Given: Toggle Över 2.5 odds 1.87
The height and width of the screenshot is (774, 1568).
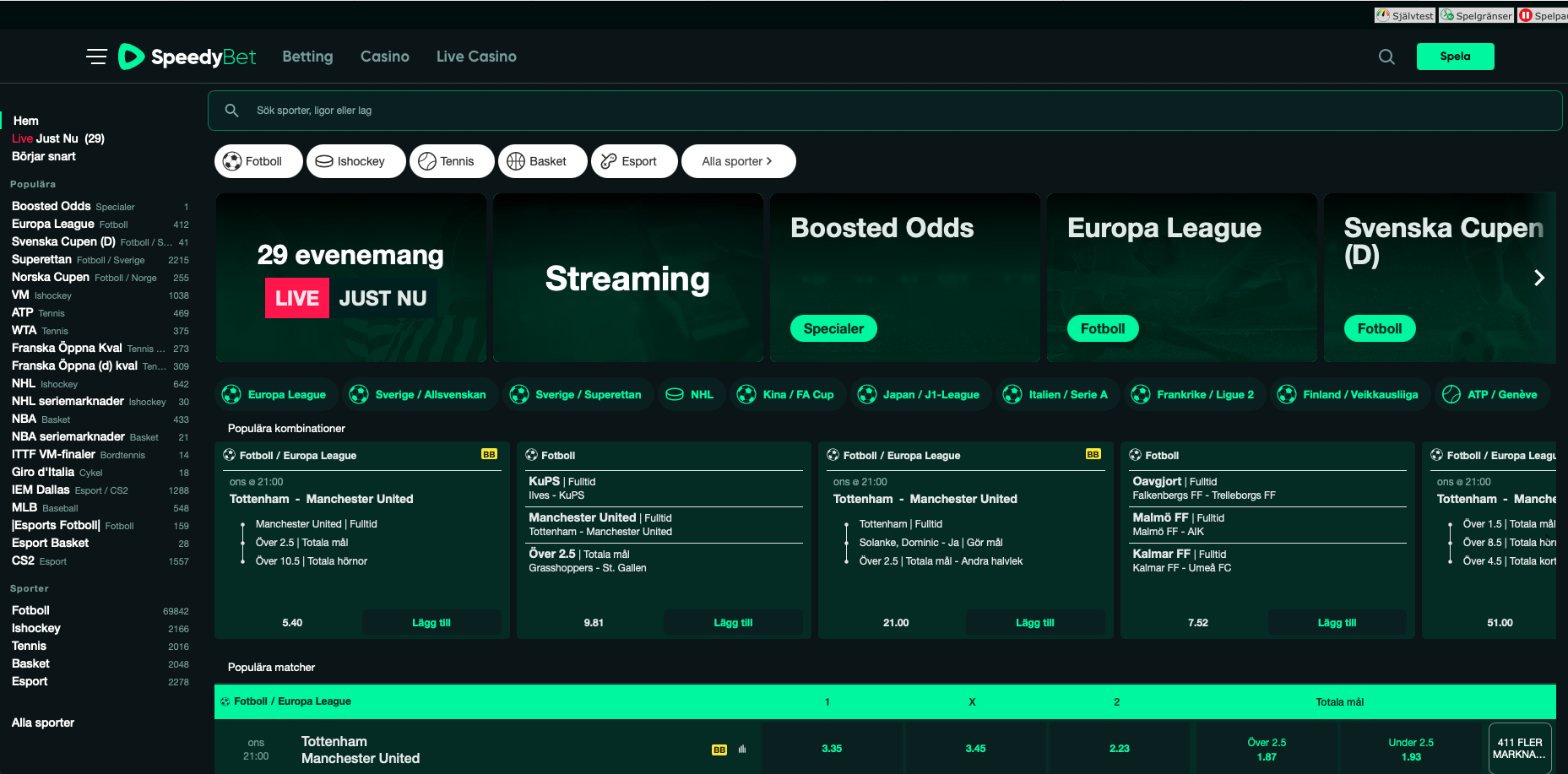Looking at the screenshot, I should click(1267, 750).
